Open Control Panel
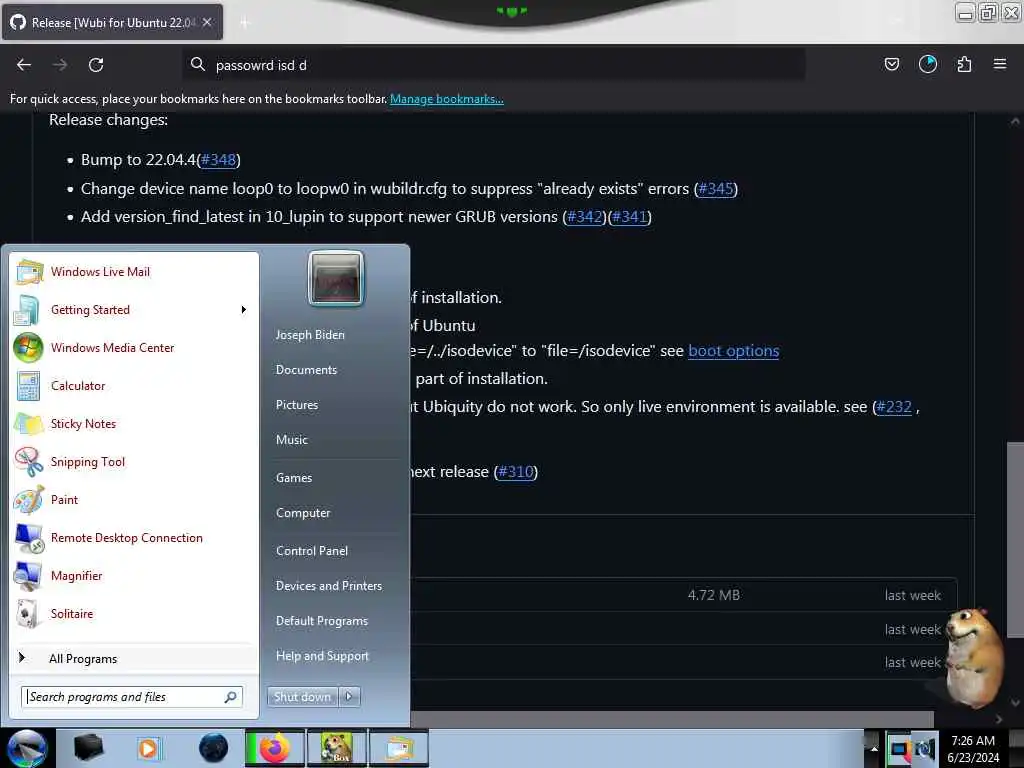1024x768 pixels. (x=312, y=551)
